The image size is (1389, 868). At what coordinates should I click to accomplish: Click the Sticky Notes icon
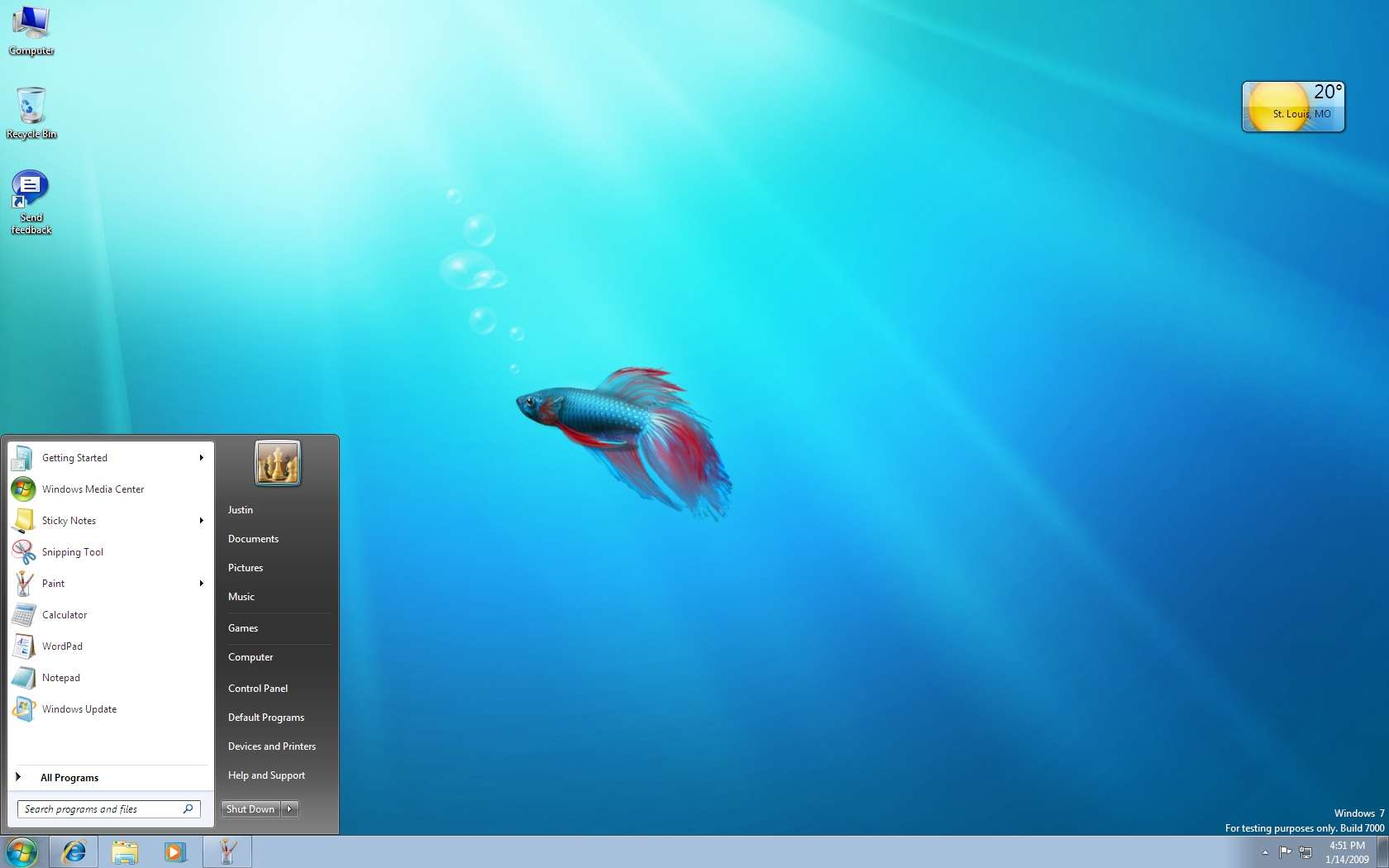(x=23, y=521)
